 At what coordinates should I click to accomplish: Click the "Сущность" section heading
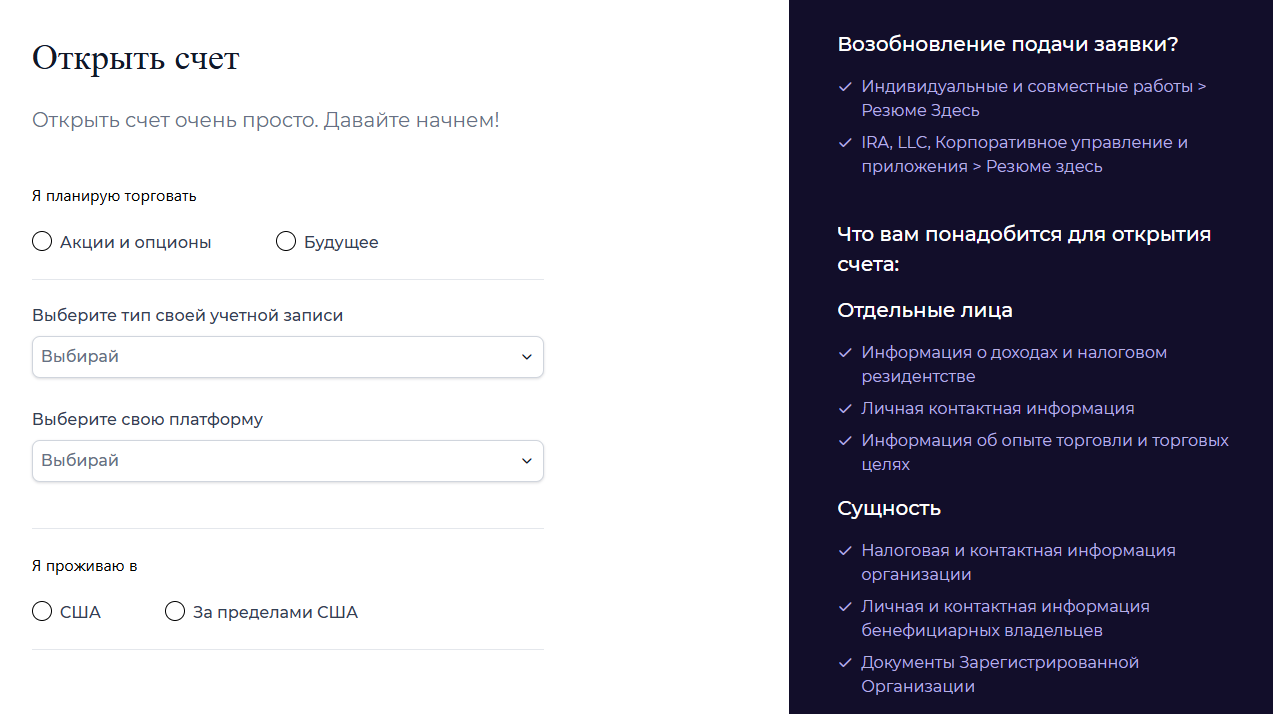pyautogui.click(x=888, y=508)
